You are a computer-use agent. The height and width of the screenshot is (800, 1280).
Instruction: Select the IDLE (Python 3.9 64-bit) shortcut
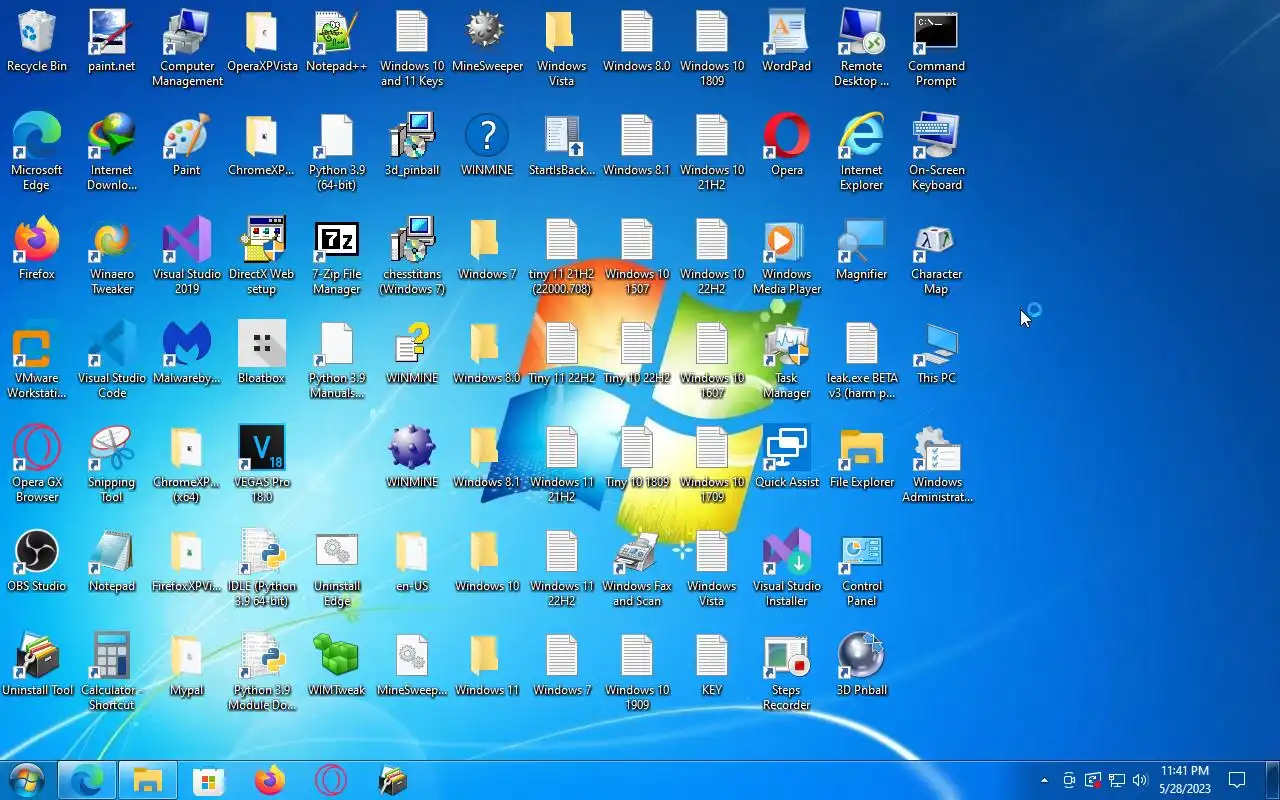tap(262, 569)
